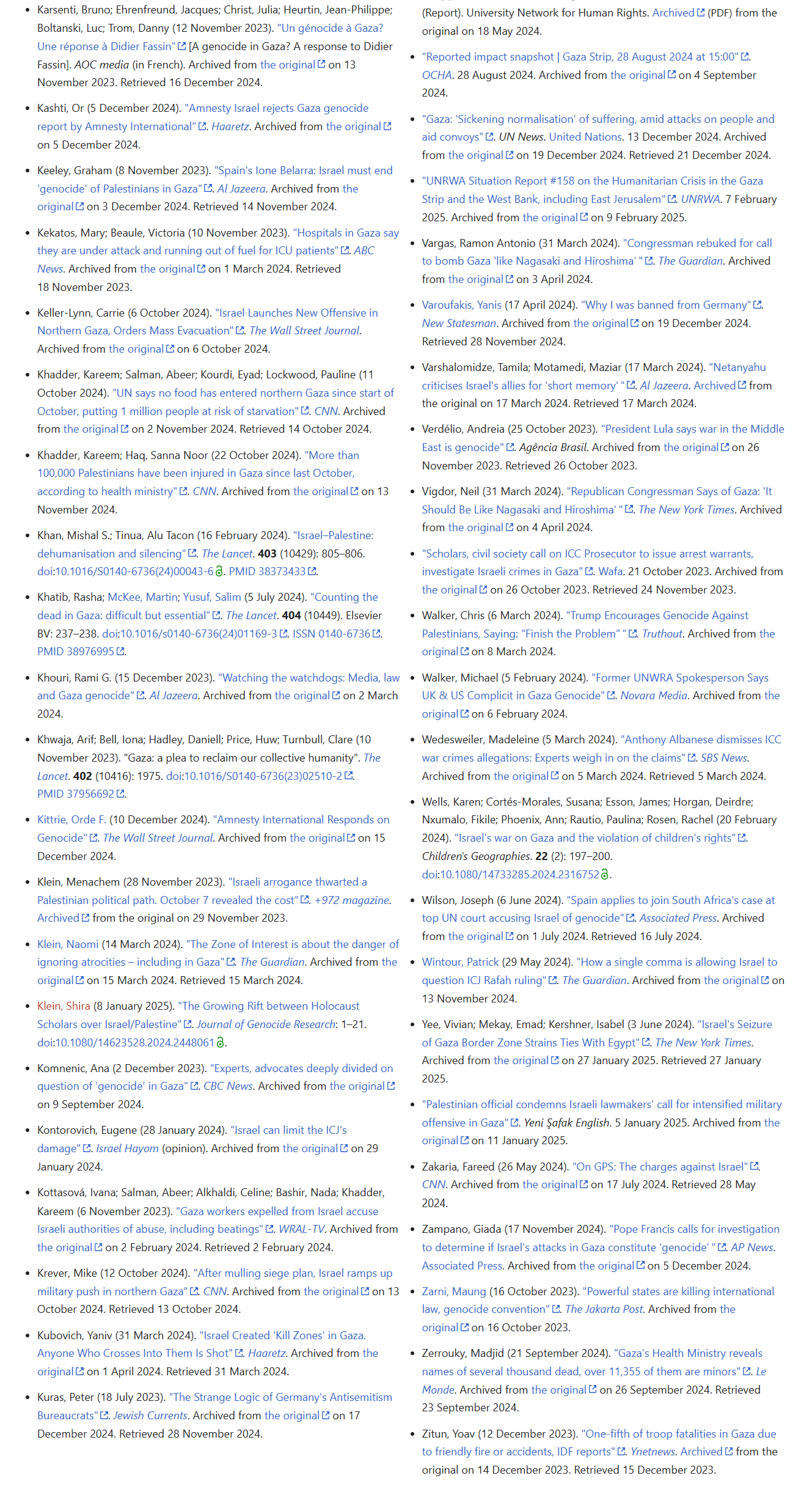Open the WRAL-TV link
Viewport: 812px width, 1492px height.
coord(301,1229)
